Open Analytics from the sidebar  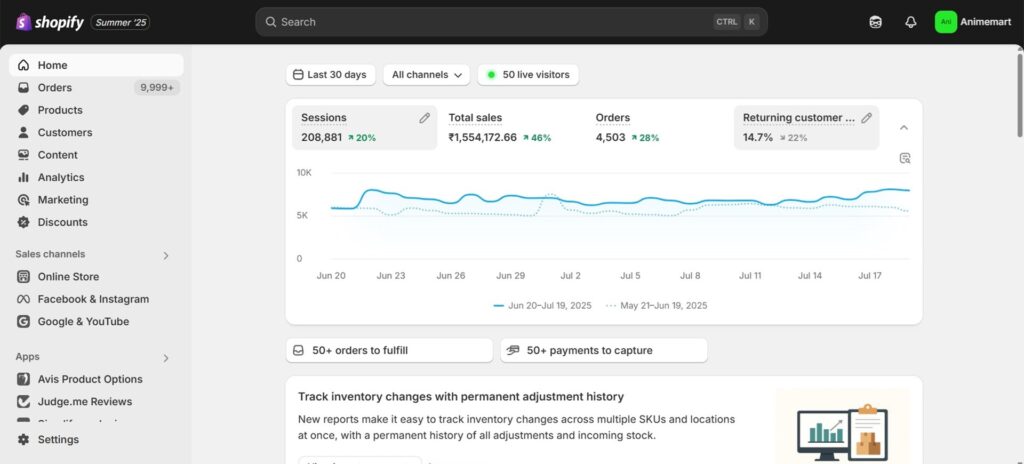(x=61, y=177)
